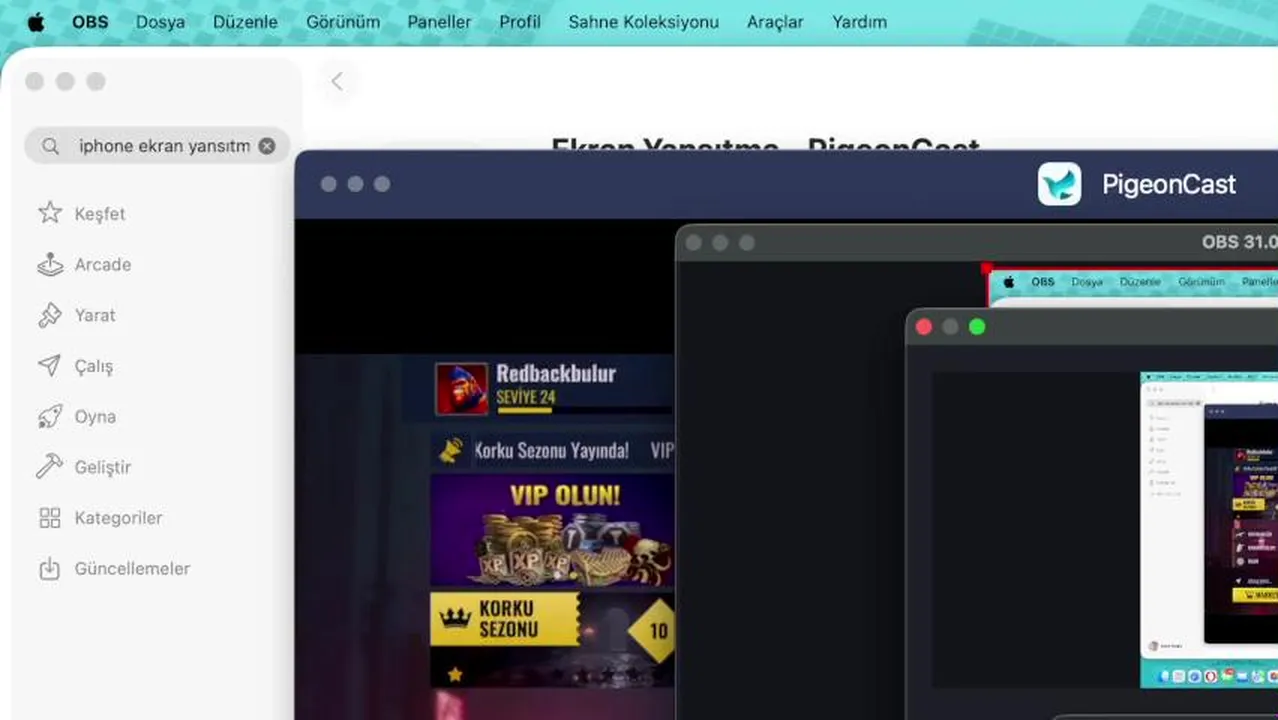Click the SEVİYE 24 level label
The image size is (1278, 720).
(x=526, y=397)
